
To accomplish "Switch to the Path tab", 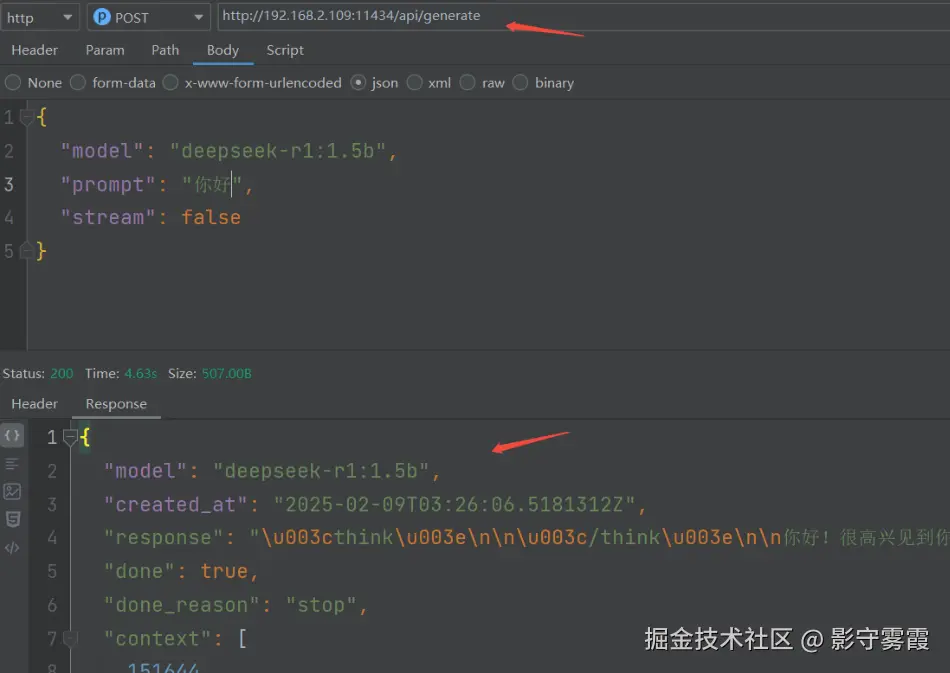I will (165, 50).
